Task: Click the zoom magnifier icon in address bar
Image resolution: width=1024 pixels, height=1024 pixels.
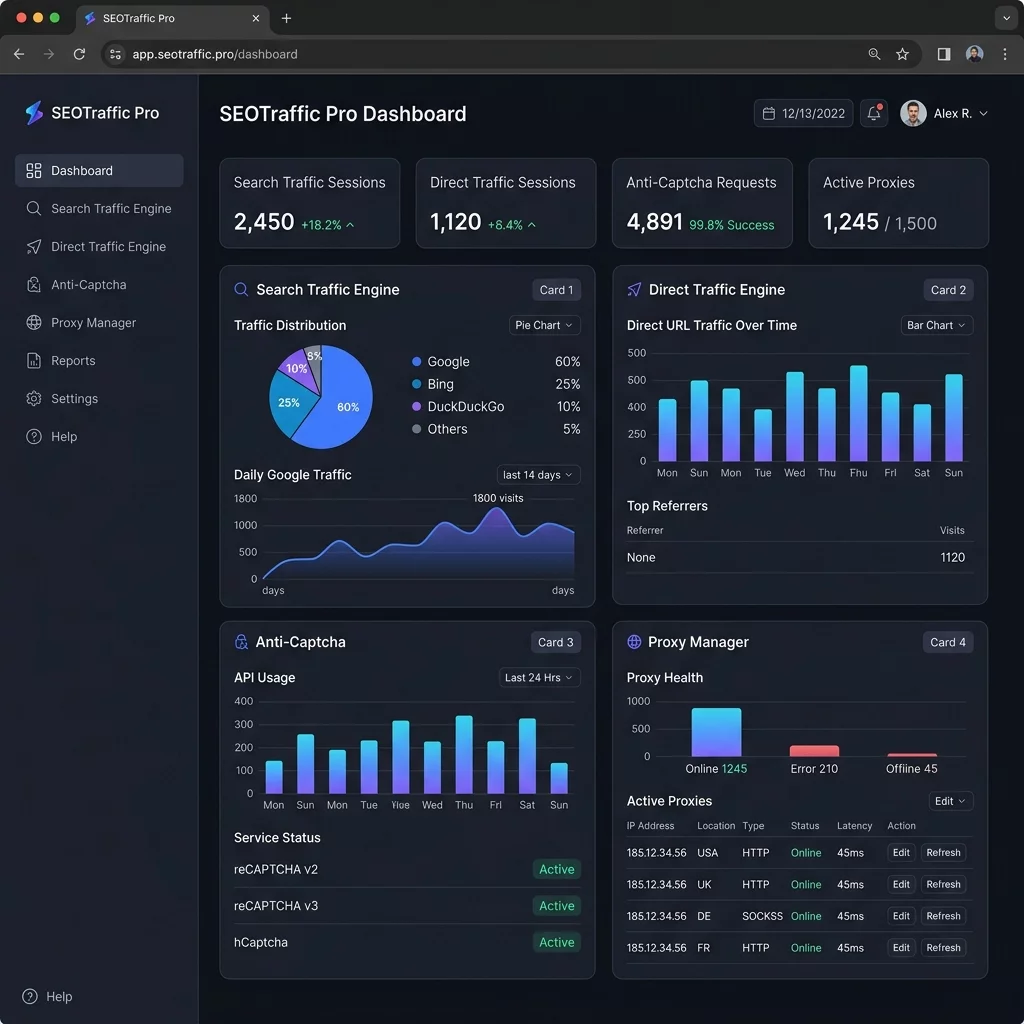Action: (874, 54)
